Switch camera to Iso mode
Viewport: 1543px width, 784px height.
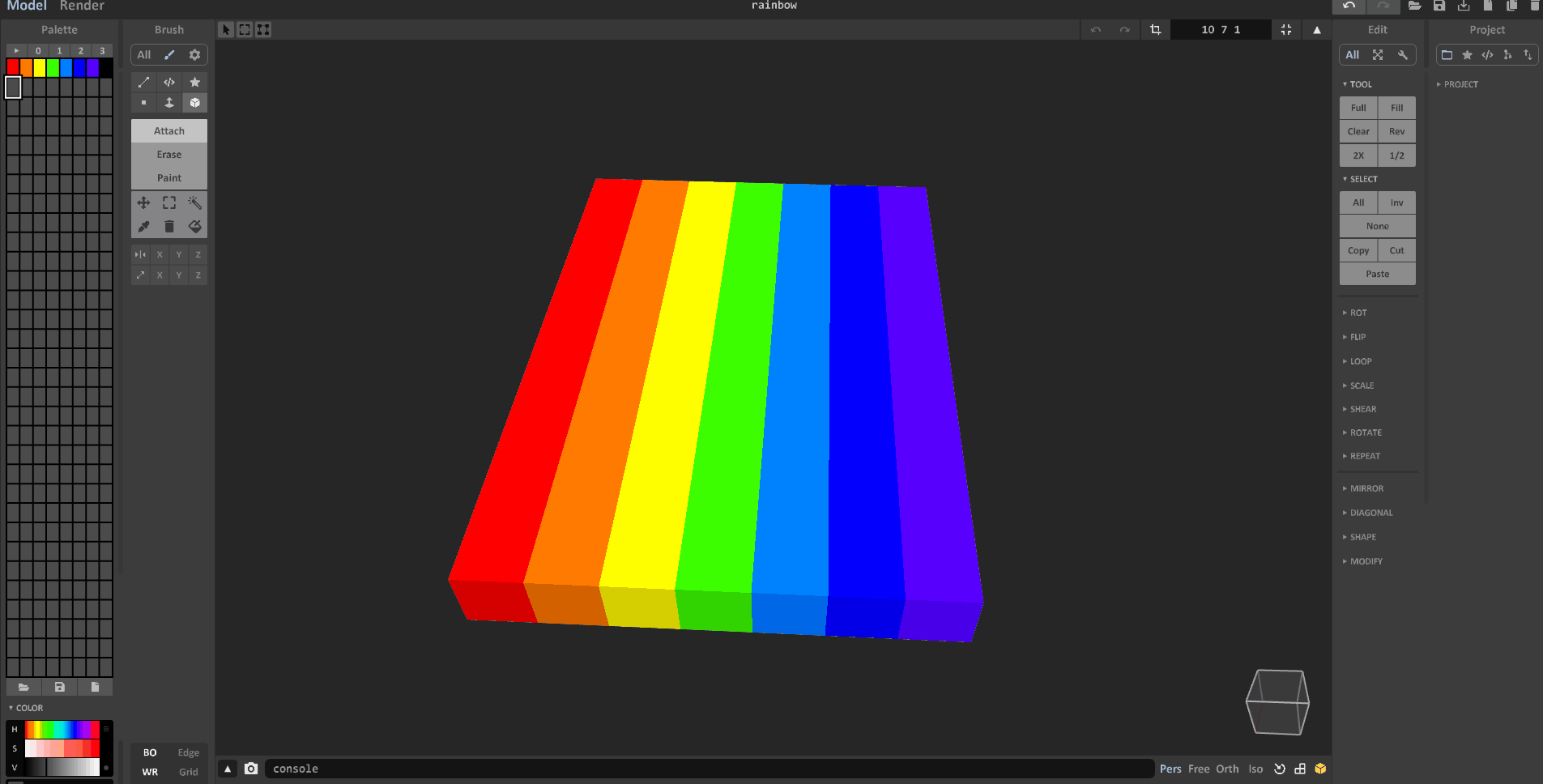click(x=1255, y=769)
